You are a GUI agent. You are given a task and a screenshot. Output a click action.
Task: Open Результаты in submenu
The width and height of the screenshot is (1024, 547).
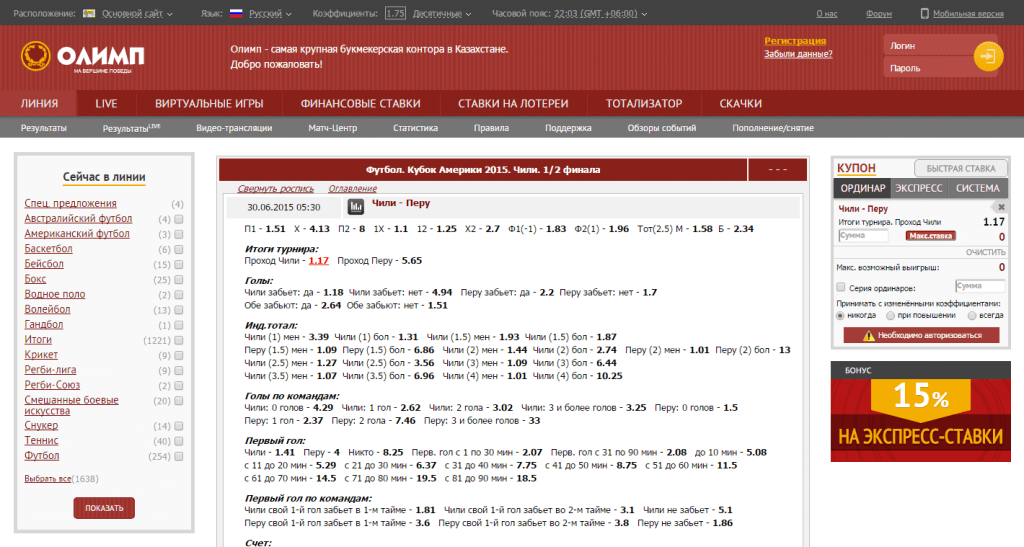click(44, 128)
